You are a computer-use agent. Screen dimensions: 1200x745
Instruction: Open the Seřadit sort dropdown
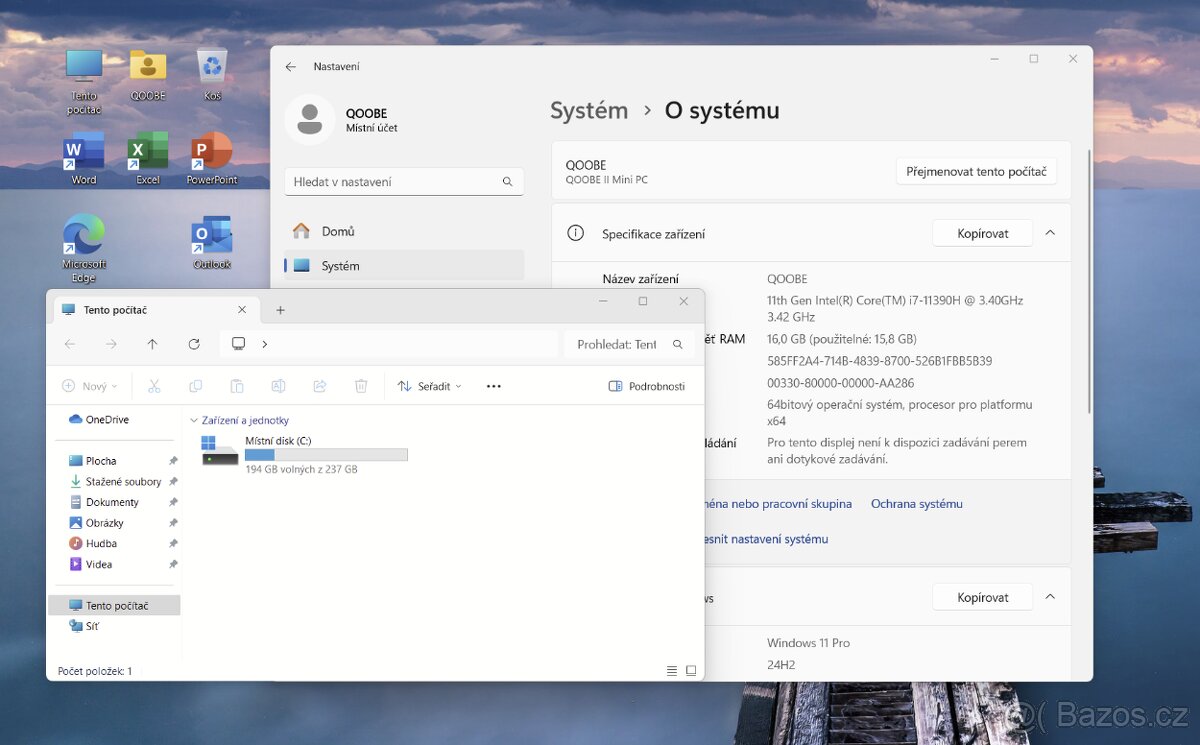click(x=430, y=386)
